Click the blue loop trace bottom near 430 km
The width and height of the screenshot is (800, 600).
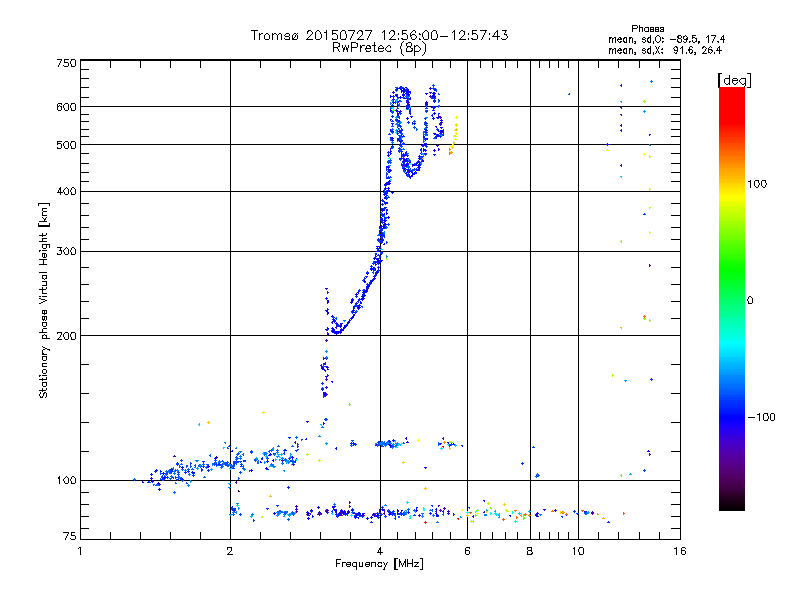pos(411,174)
